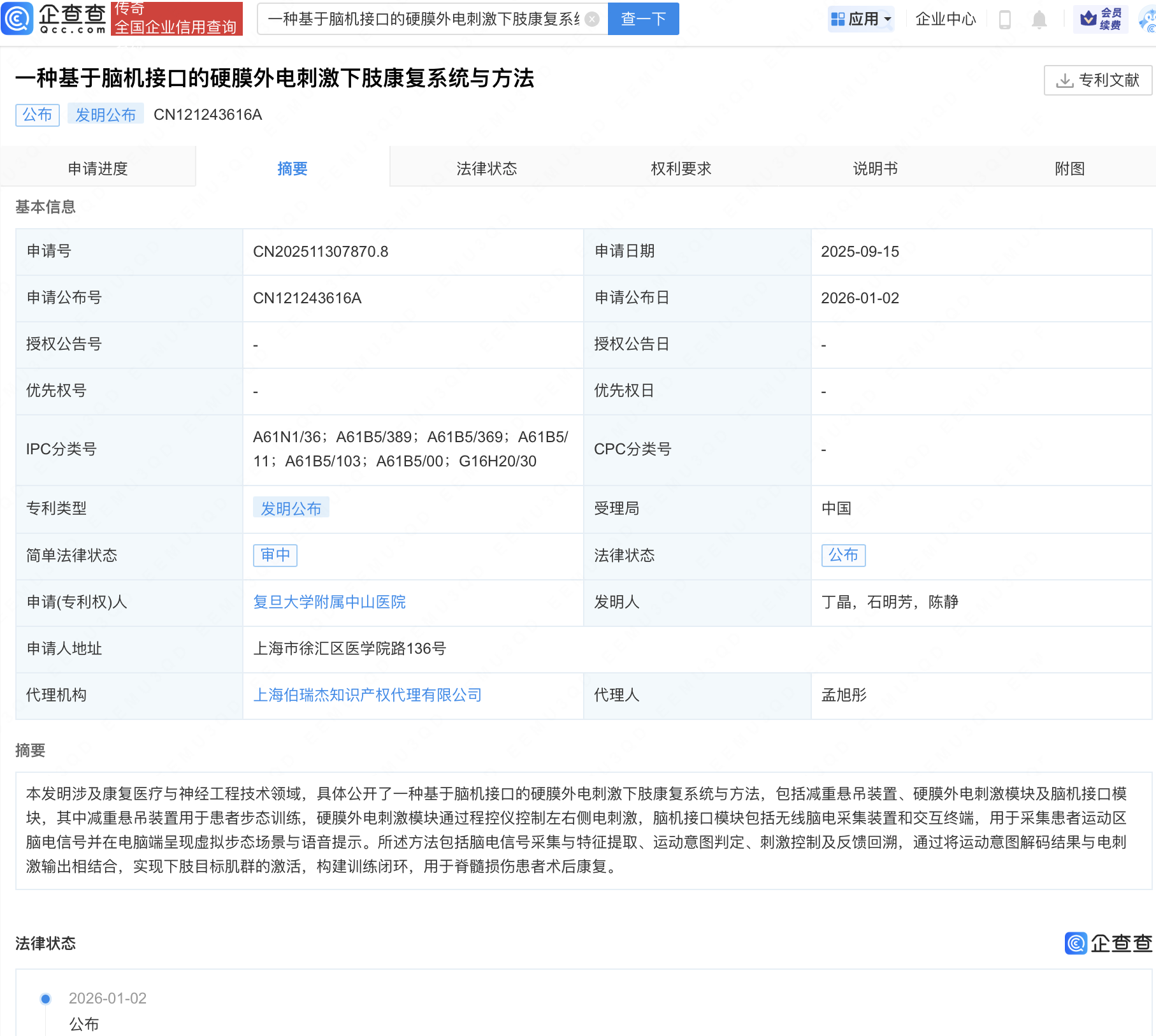Click the Qcc.com logo icon

pos(17,18)
